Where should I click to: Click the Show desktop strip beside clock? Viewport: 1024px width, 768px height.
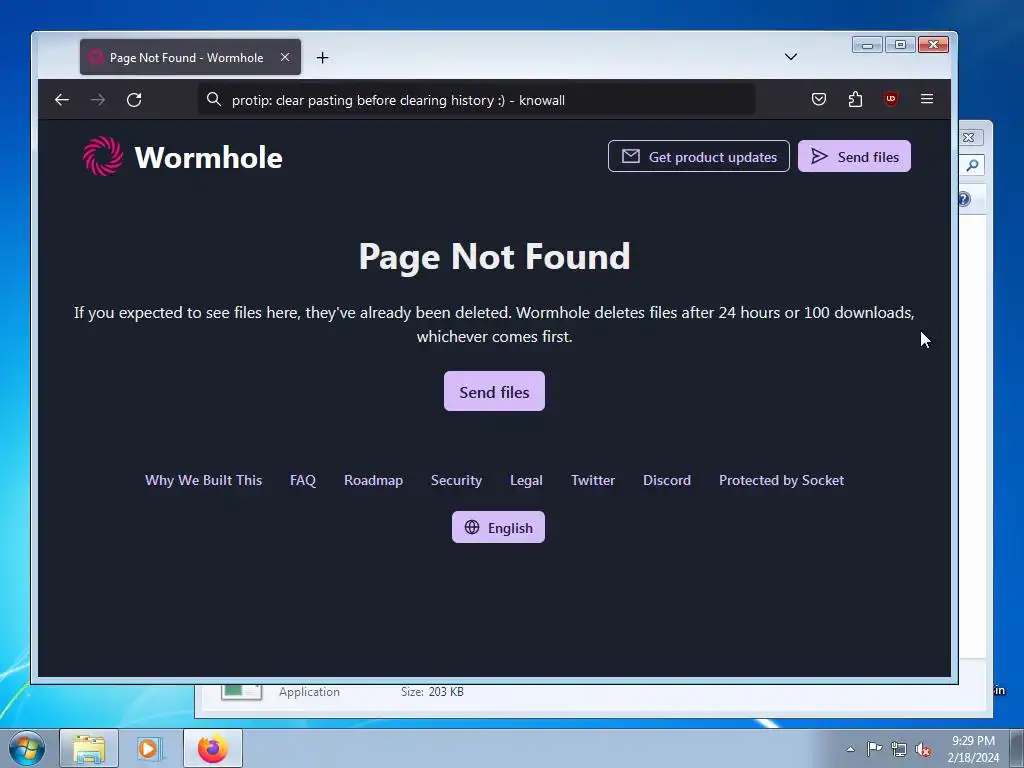click(1017, 749)
